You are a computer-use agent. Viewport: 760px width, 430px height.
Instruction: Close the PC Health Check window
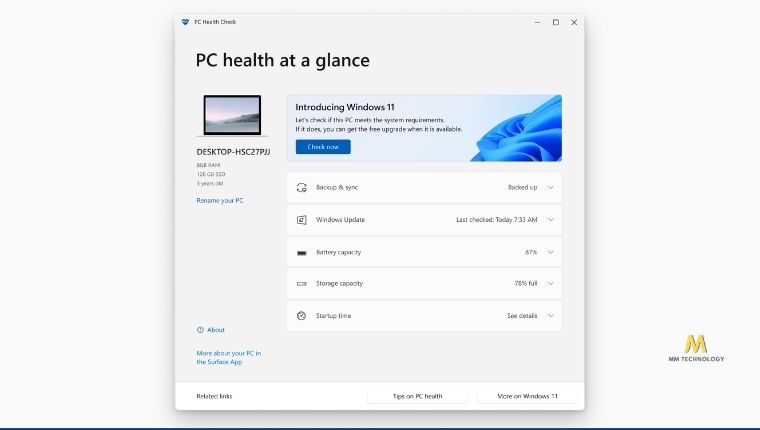(574, 22)
